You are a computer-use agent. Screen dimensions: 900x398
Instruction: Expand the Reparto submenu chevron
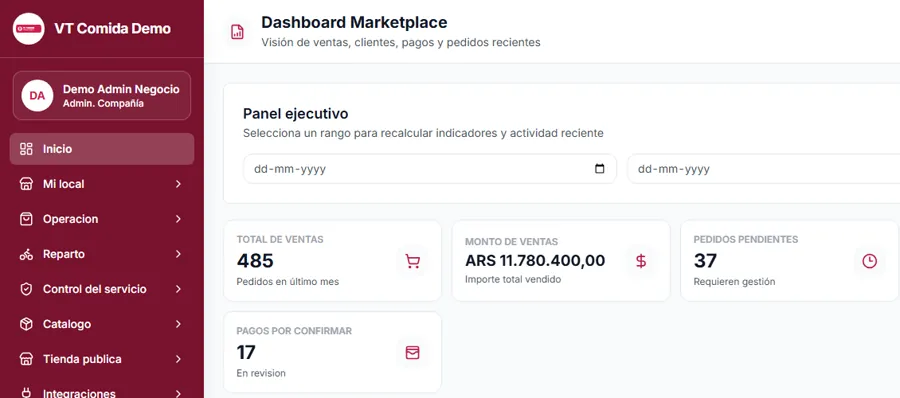[178, 254]
